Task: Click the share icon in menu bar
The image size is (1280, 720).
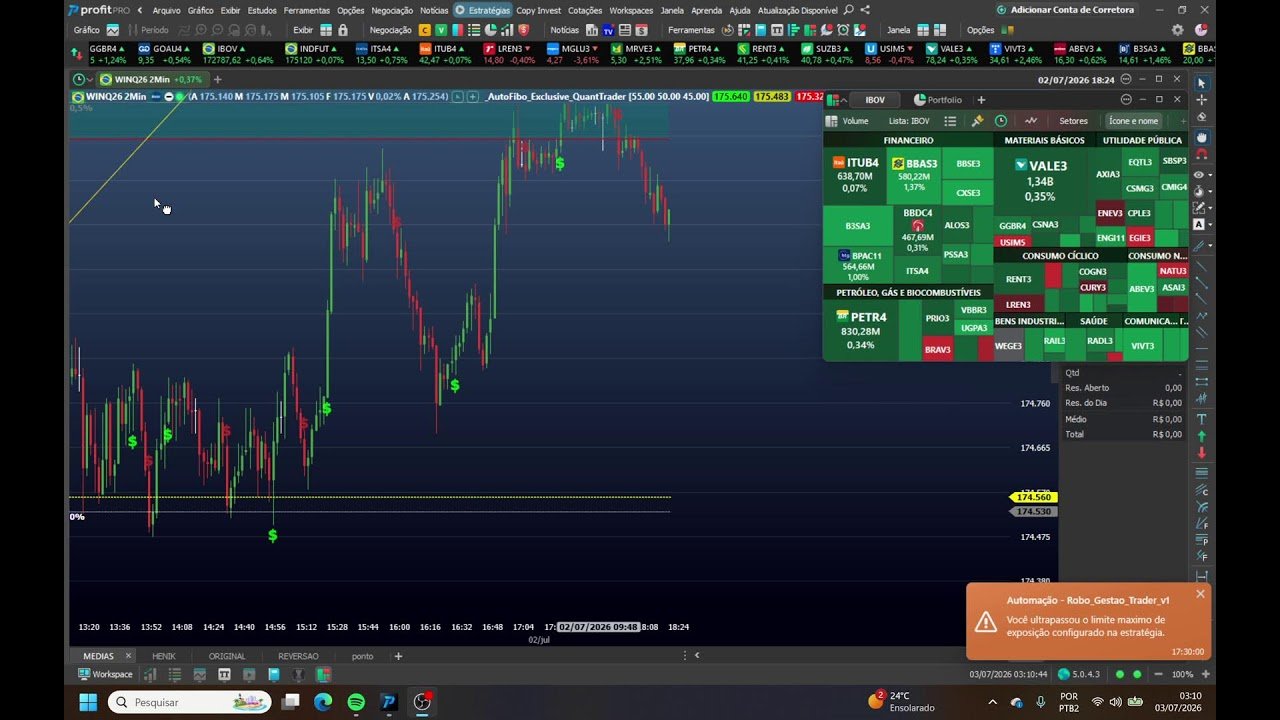Action: click(865, 10)
